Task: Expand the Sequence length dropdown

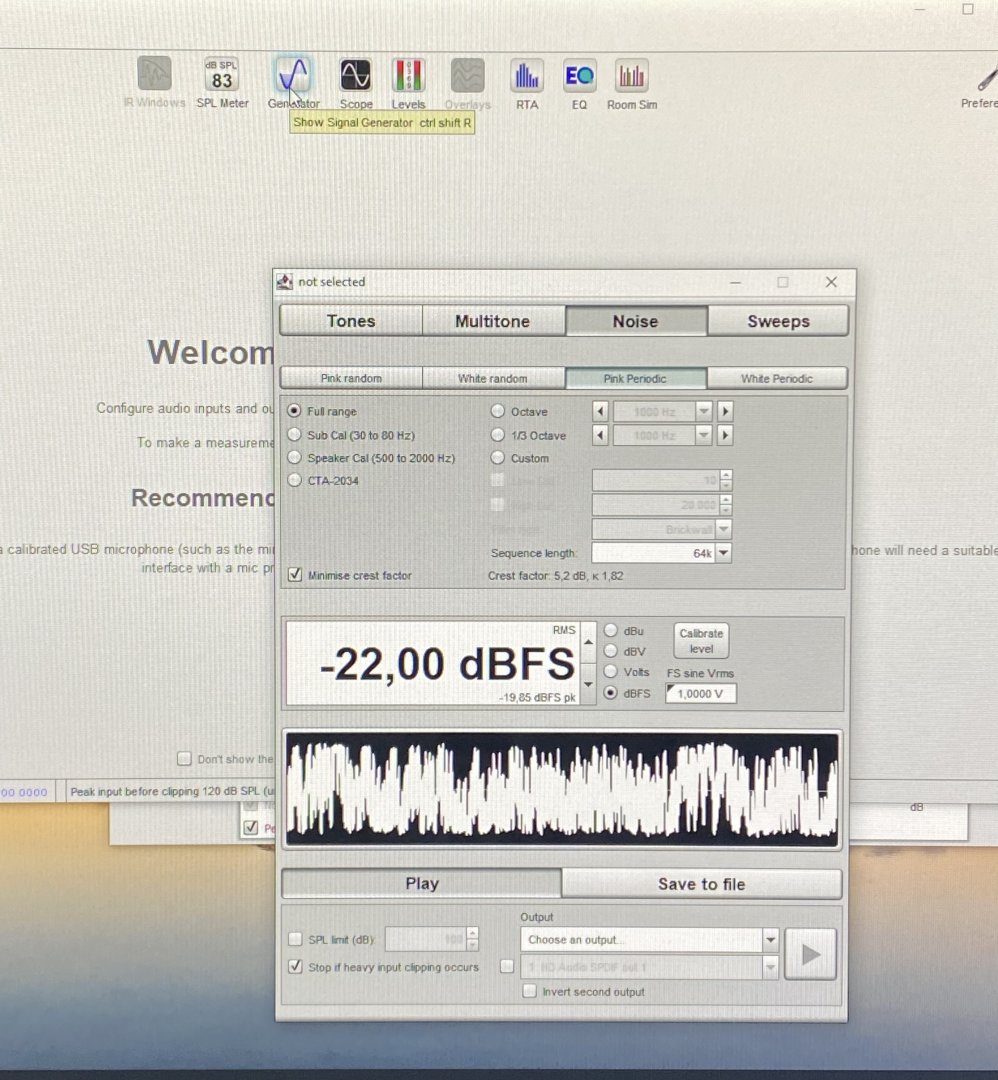Action: click(x=723, y=553)
